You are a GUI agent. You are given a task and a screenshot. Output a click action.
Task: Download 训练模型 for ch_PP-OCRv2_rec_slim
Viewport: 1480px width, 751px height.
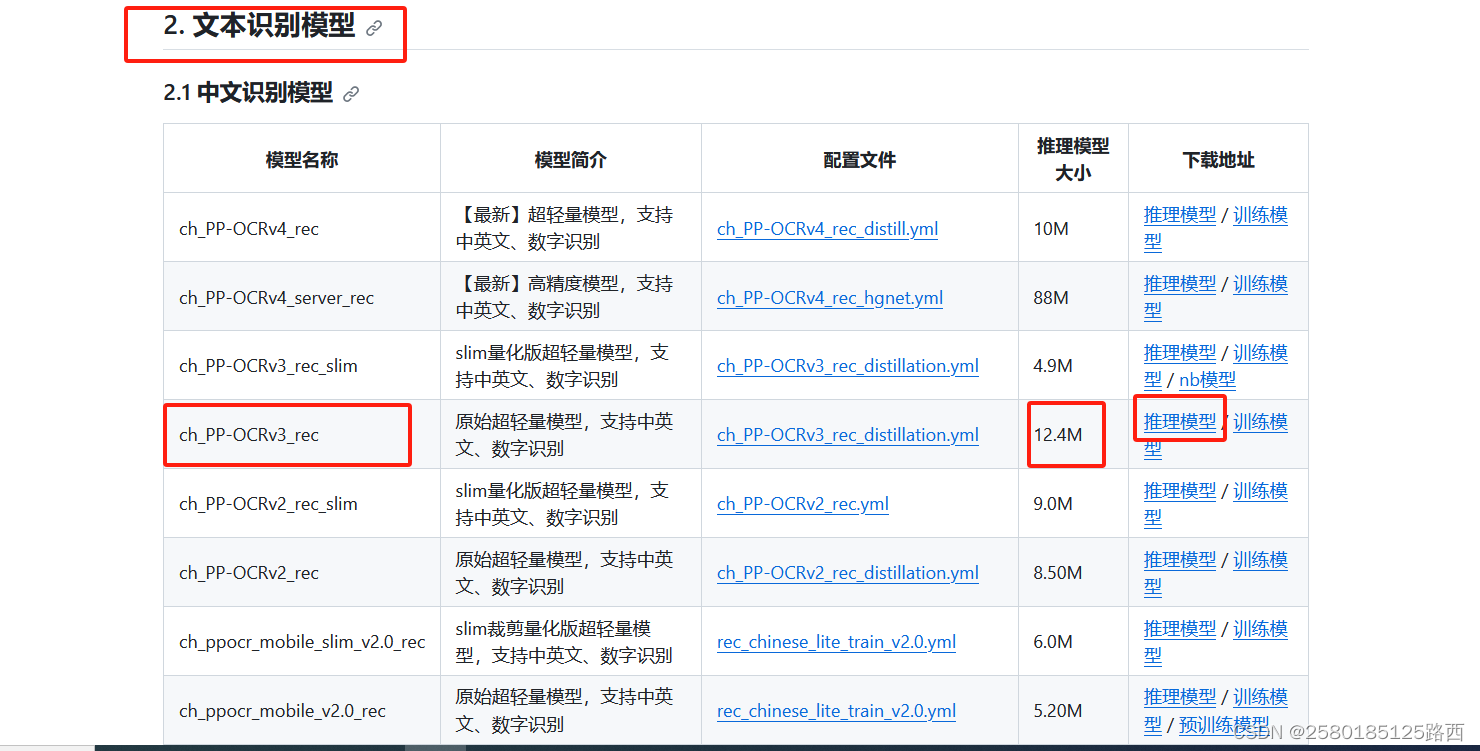[1260, 491]
